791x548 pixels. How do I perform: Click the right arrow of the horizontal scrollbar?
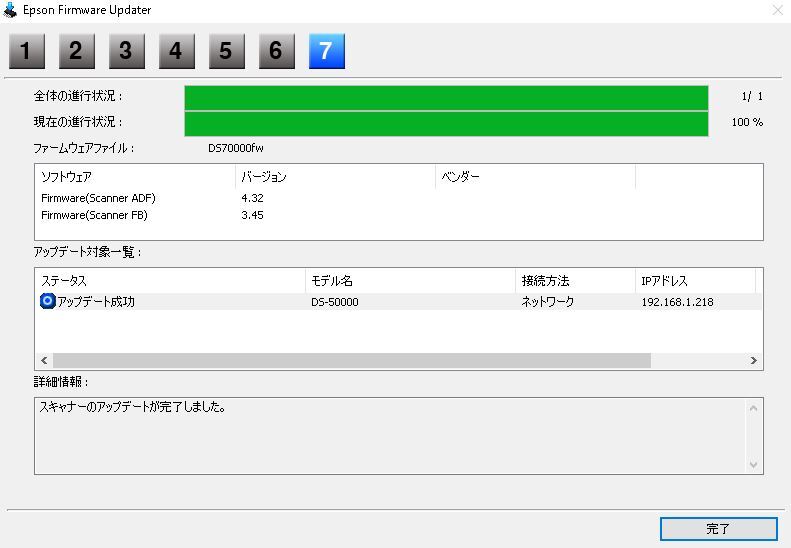pos(754,360)
